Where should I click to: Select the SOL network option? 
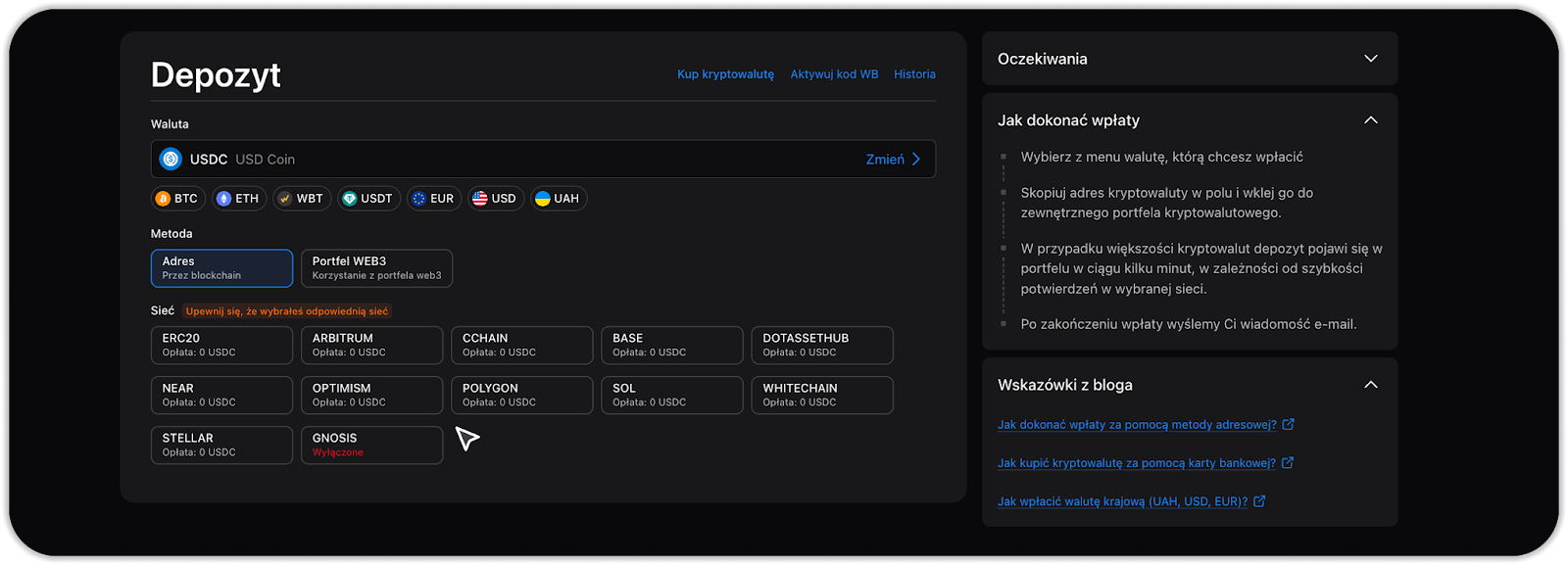(671, 396)
